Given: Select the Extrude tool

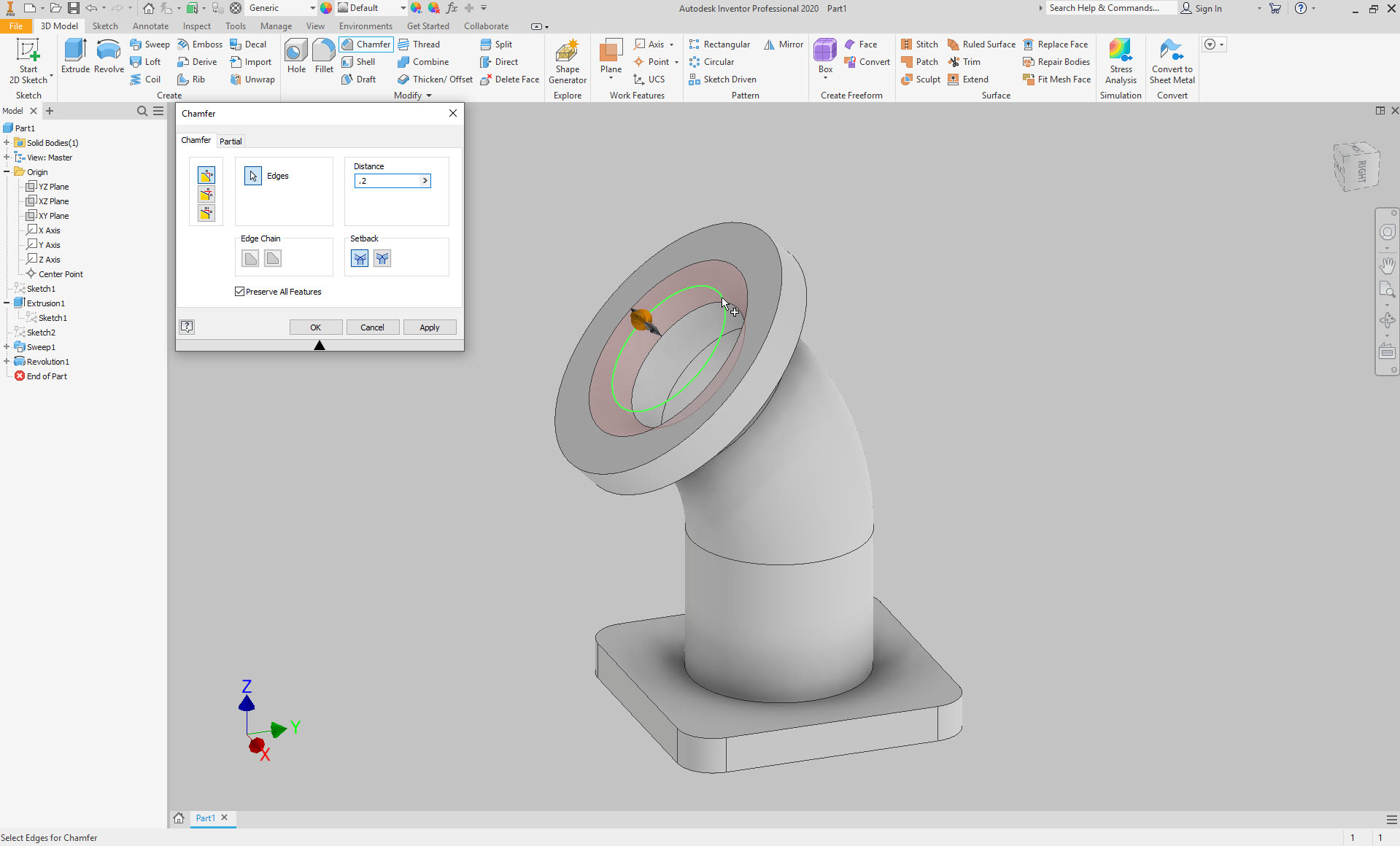Looking at the screenshot, I should click(x=75, y=57).
